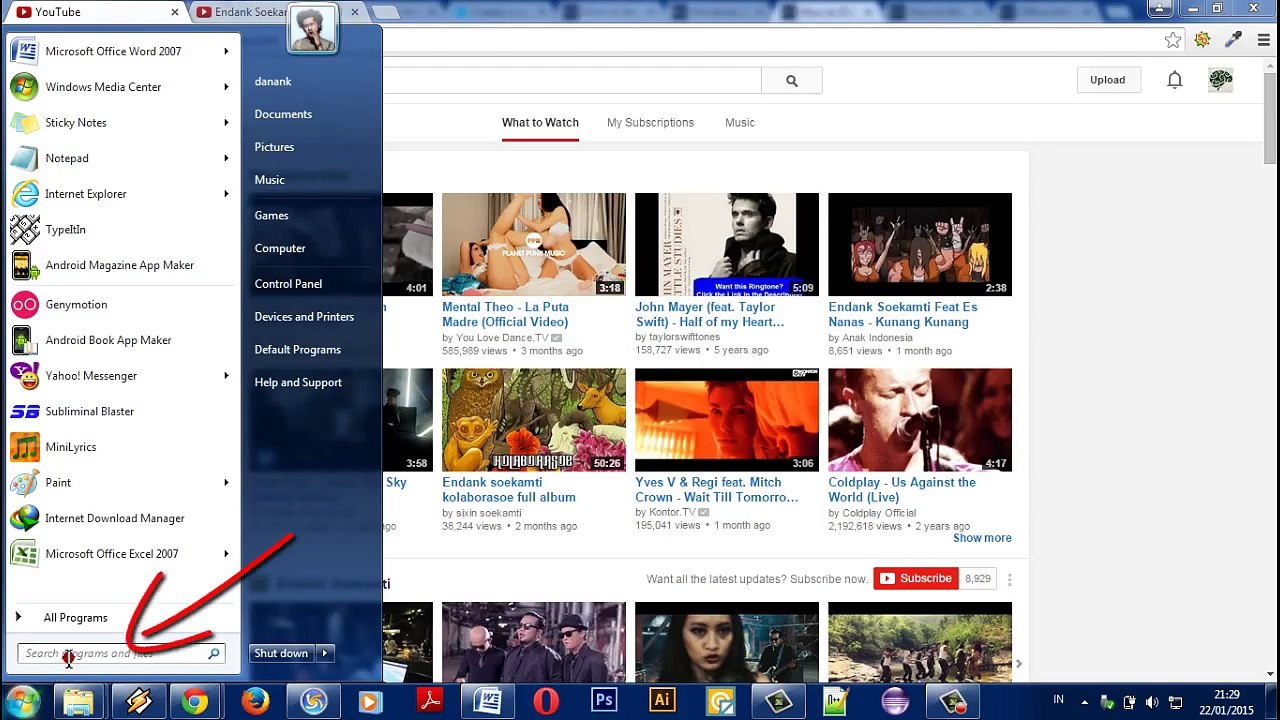Open Help and Support
This screenshot has height=720, width=1280.
pos(298,382)
